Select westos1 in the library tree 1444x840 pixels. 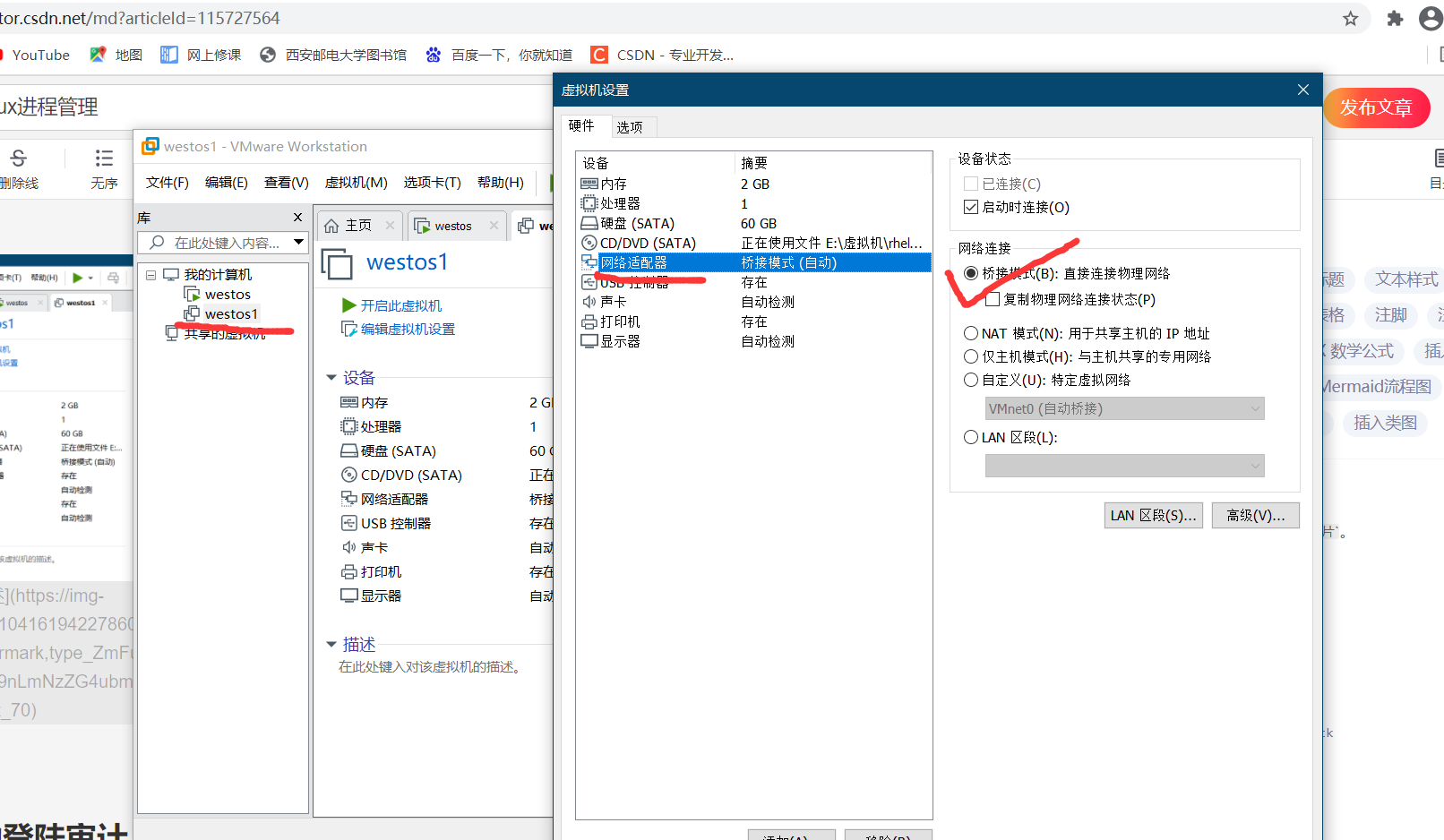click(x=232, y=313)
